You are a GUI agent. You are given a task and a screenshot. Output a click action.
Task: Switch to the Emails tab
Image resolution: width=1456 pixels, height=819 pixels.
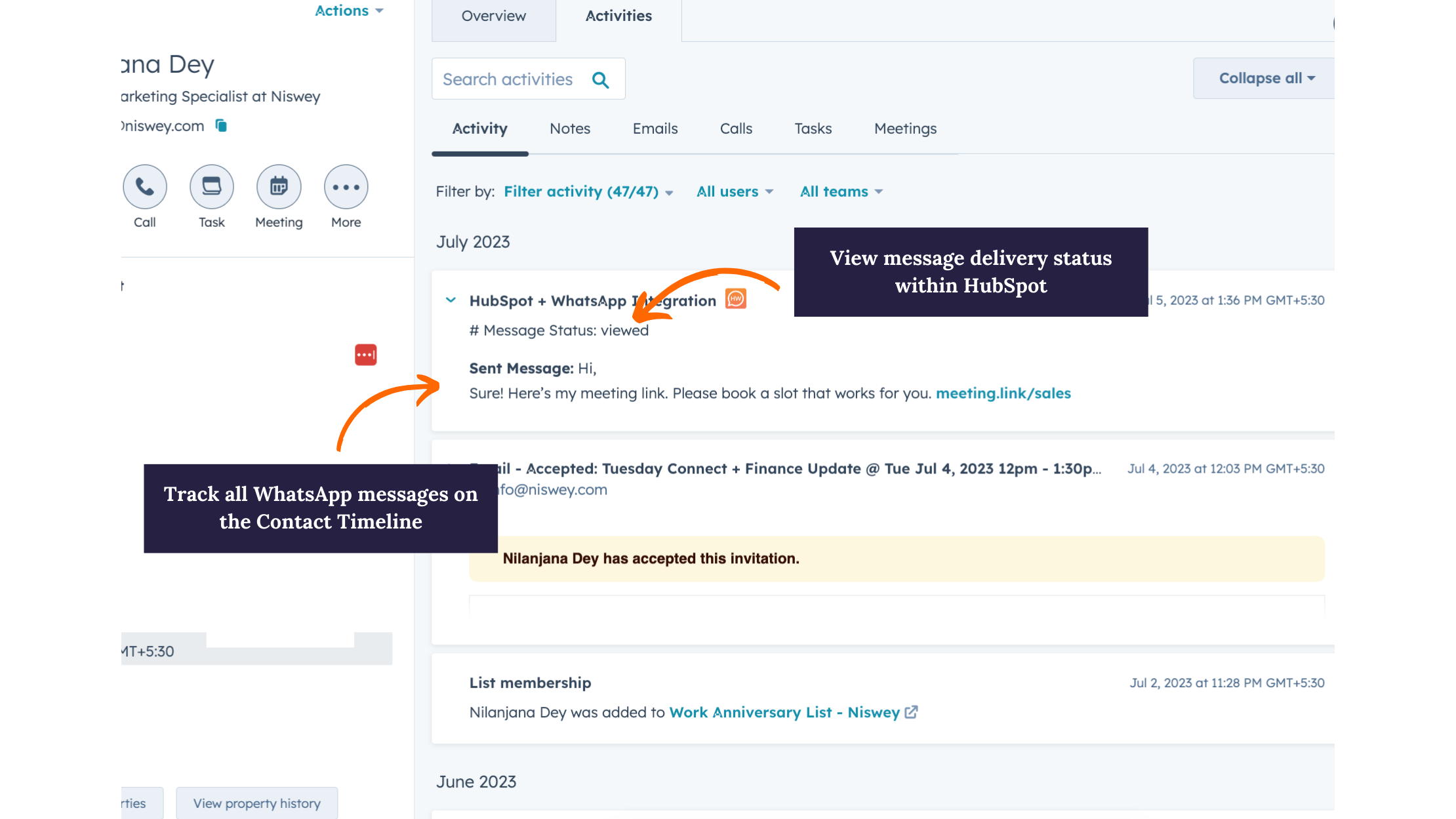[655, 129]
